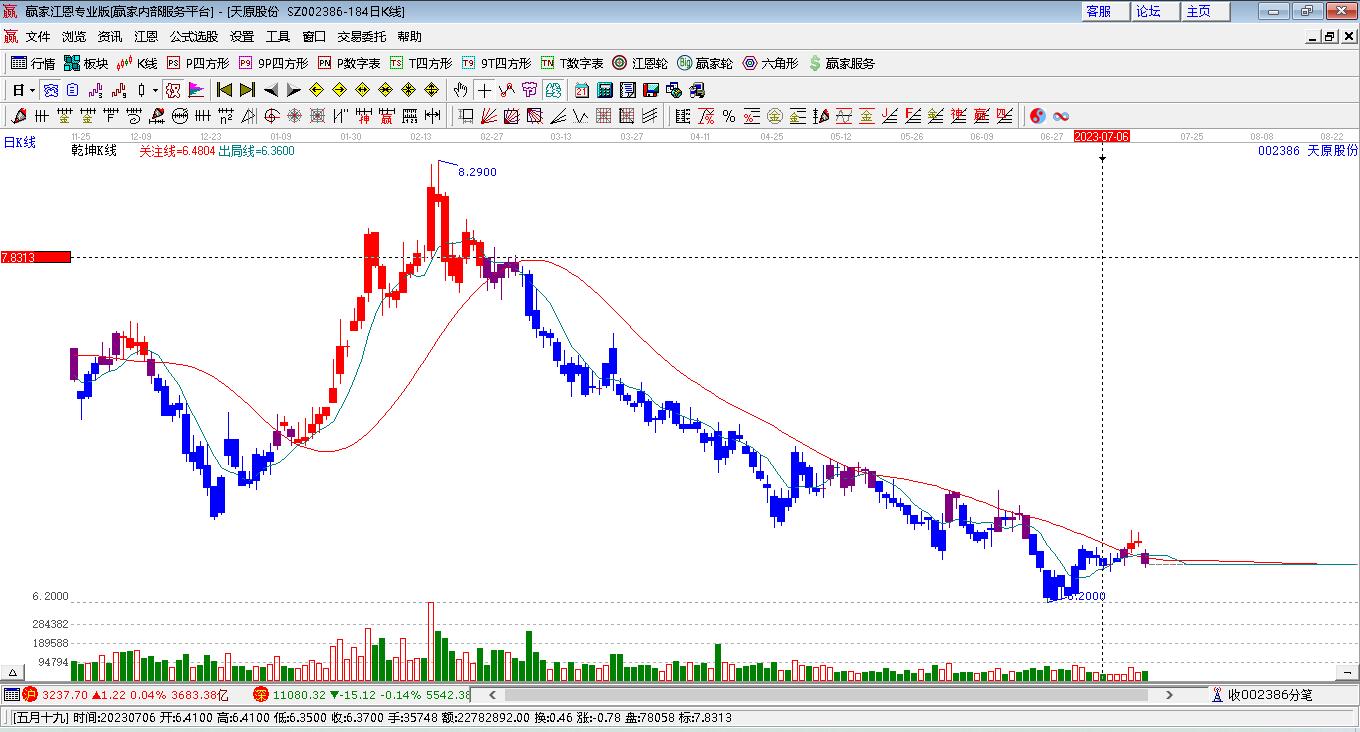1360x732 pixels.
Task: Select the 乾坤K线 indicator label
Action: pyautogui.click(x=94, y=151)
